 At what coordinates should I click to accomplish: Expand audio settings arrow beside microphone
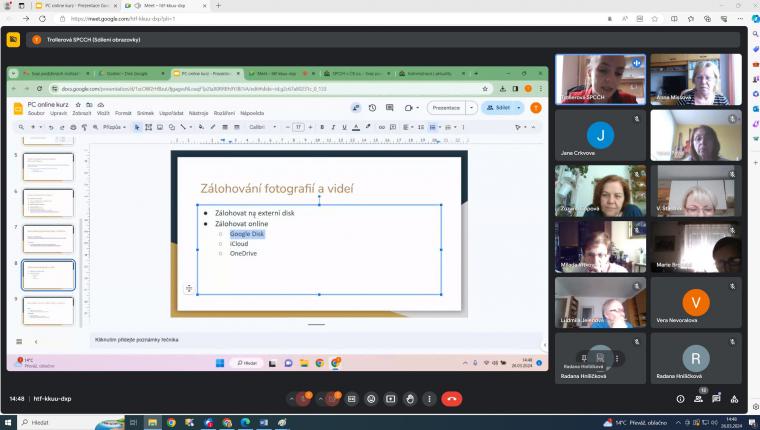(291, 399)
